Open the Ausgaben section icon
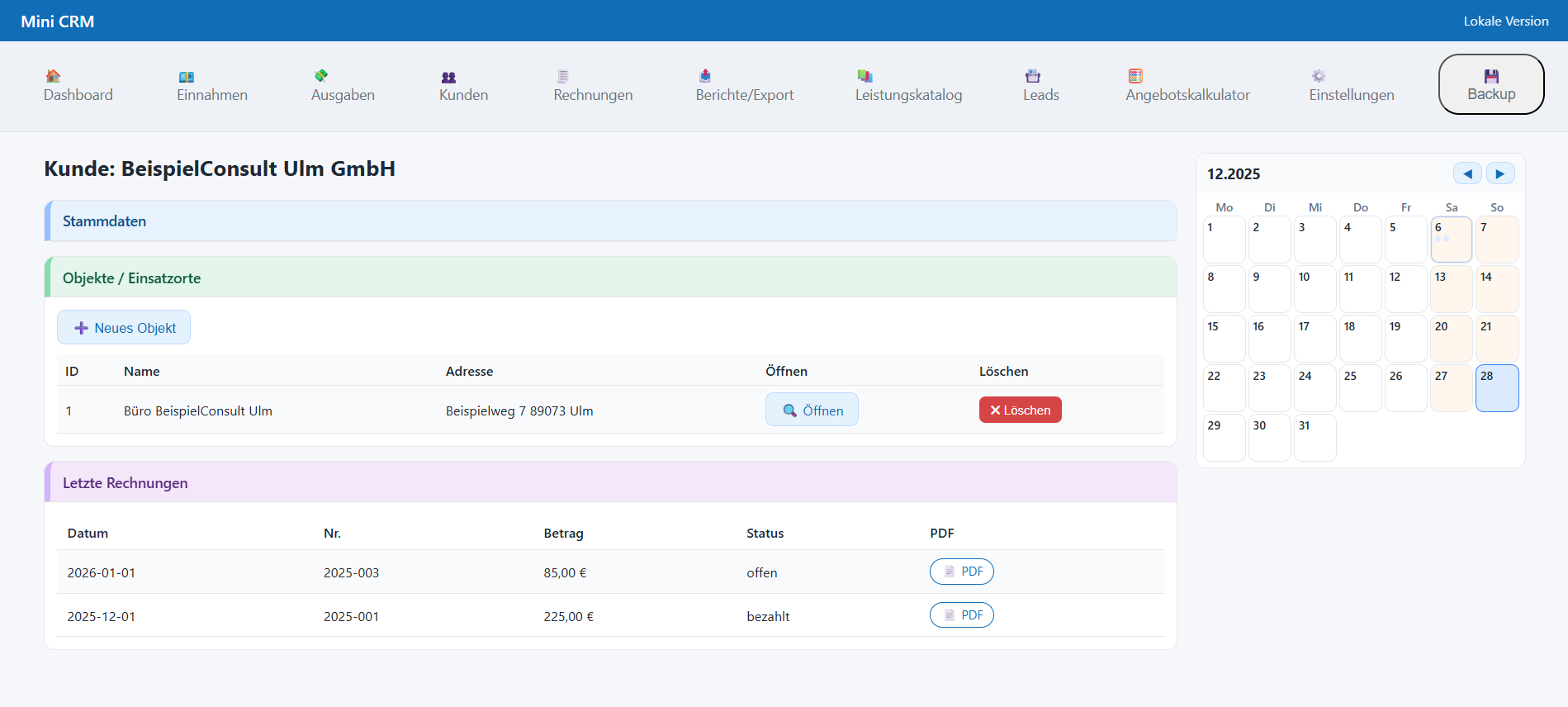 point(321,76)
